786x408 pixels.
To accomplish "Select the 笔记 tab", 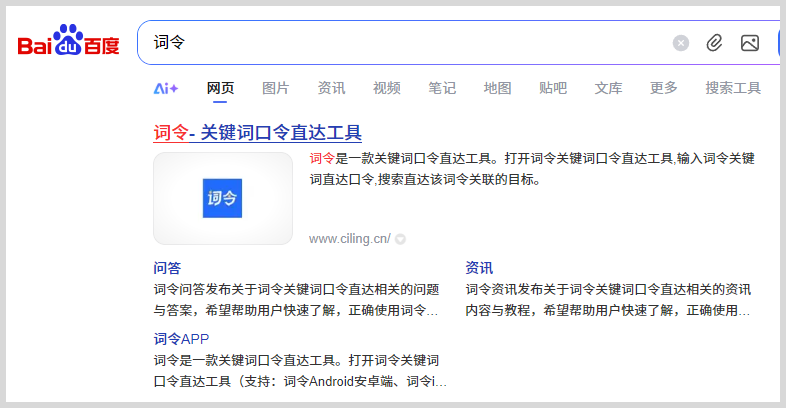I will pos(442,88).
